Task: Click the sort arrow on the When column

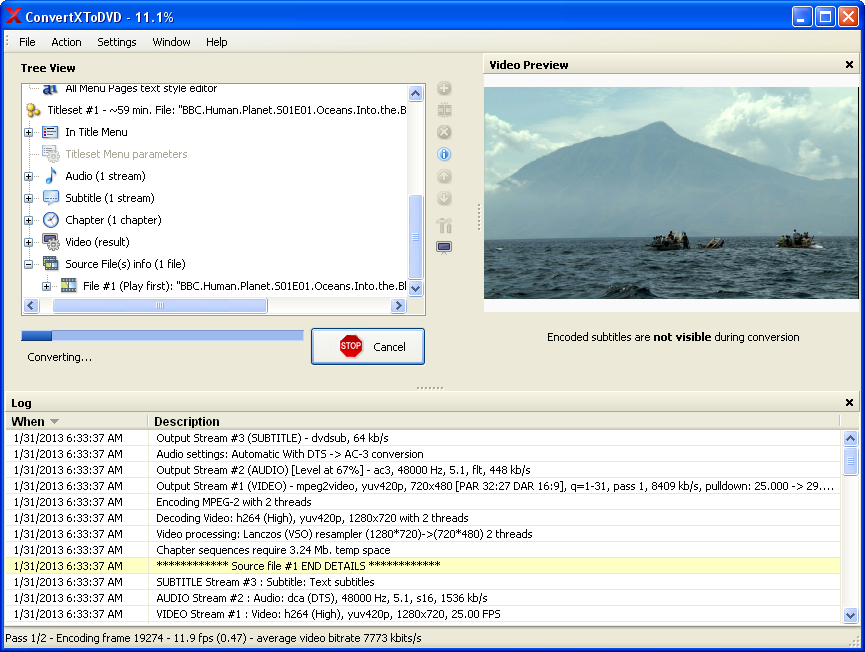Action: 54,422
